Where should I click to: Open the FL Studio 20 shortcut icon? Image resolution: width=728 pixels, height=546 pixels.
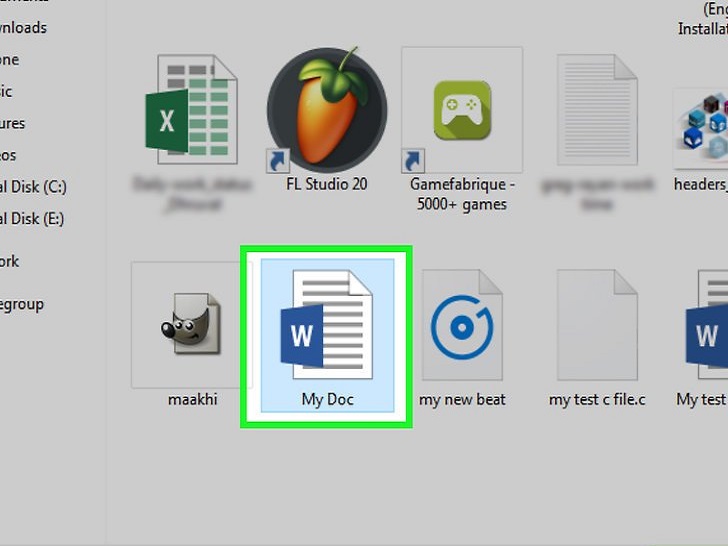(x=327, y=110)
